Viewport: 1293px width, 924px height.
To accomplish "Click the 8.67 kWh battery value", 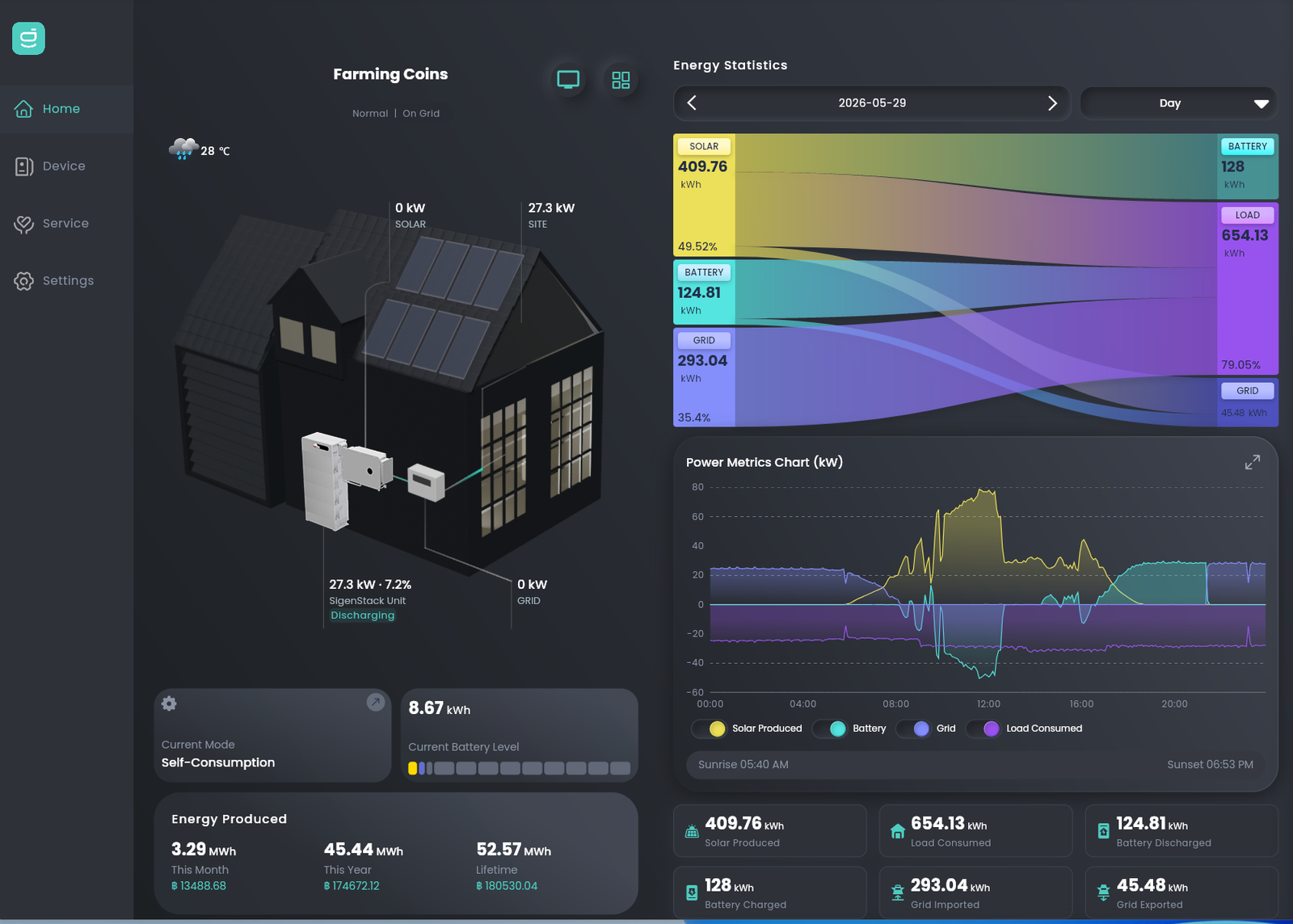I will point(439,708).
